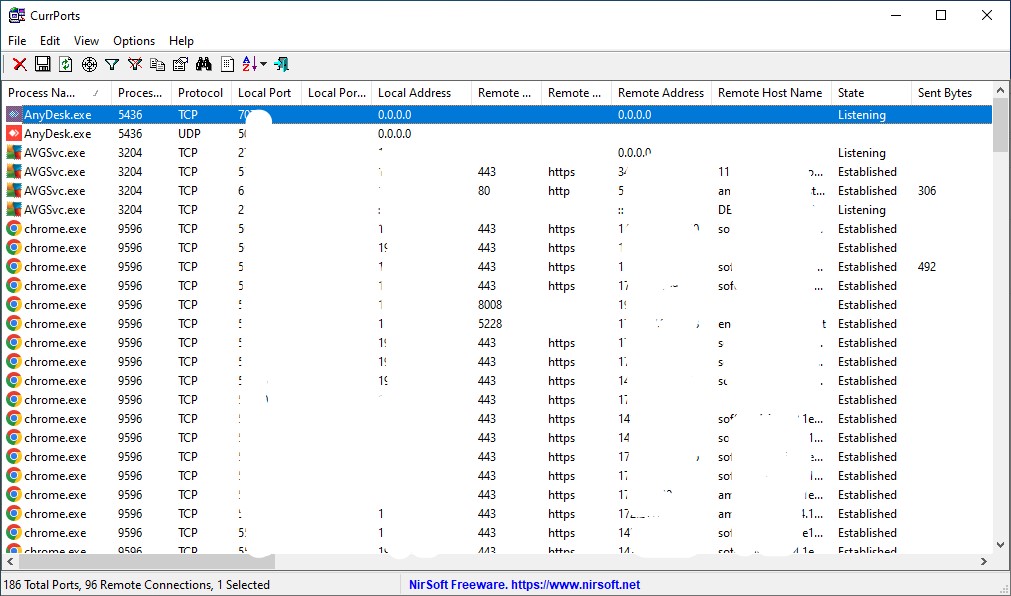1011x596 pixels.
Task: Sort by the Remote Host Name column header
Action: (x=771, y=93)
